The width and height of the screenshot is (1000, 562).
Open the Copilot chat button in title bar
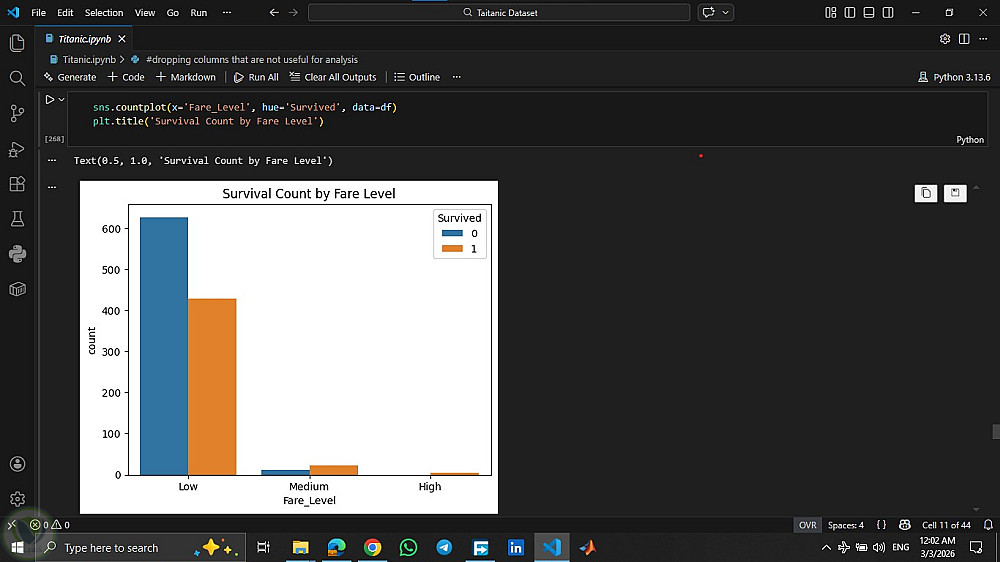(x=708, y=13)
